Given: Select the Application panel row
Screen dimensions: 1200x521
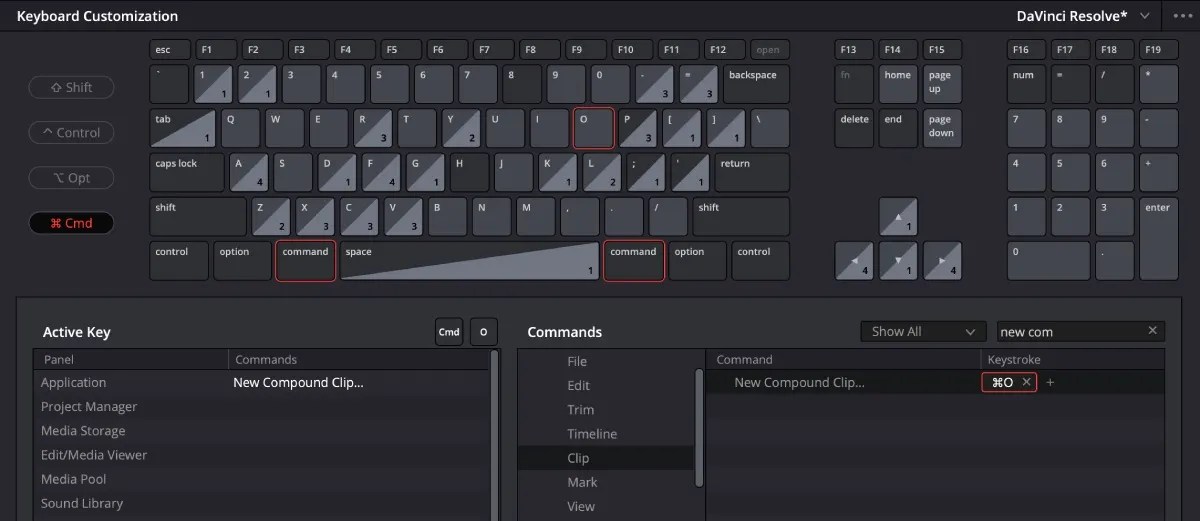Looking at the screenshot, I should pyautogui.click(x=260, y=382).
